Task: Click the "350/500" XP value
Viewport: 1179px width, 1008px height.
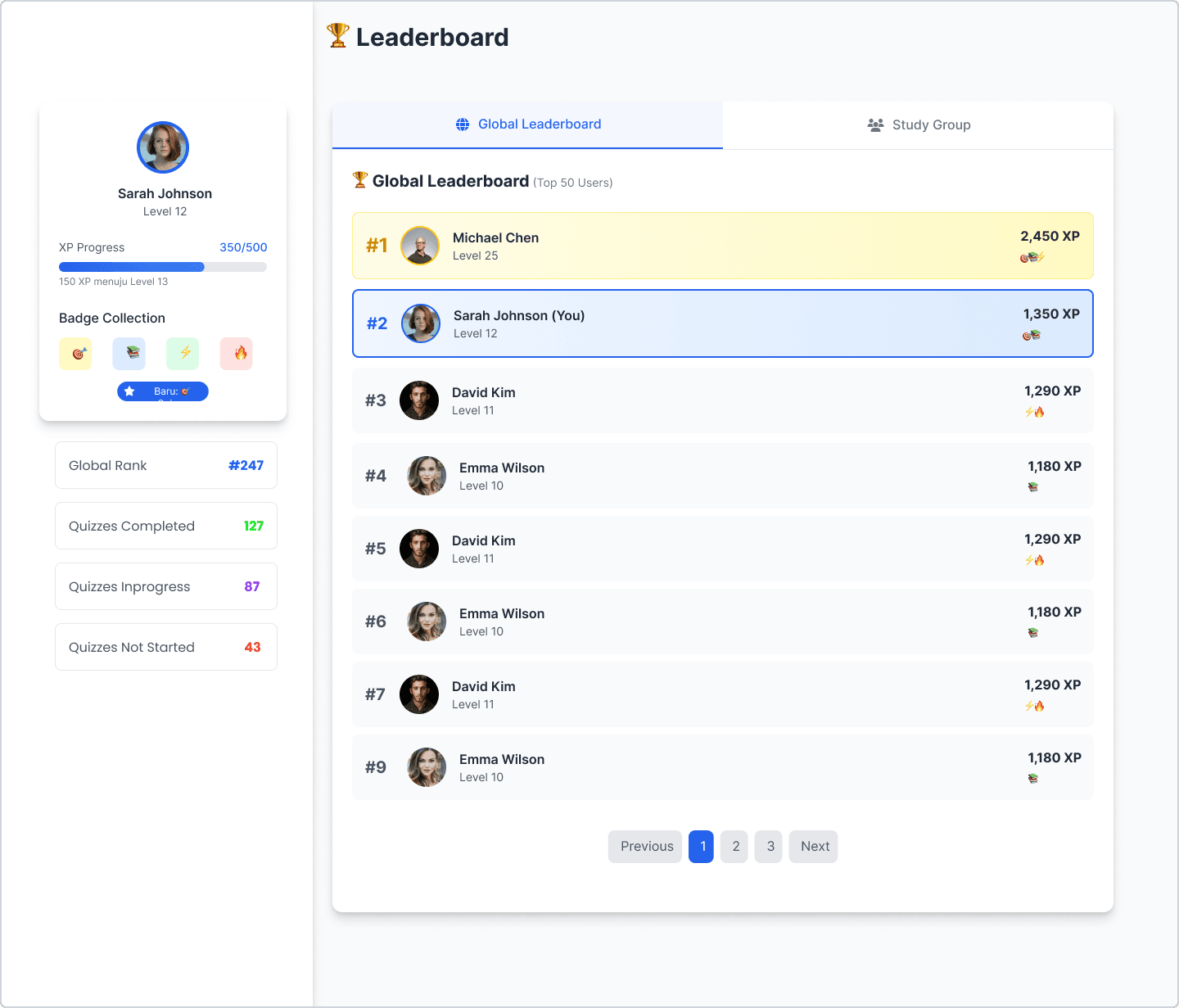Action: pyautogui.click(x=243, y=247)
